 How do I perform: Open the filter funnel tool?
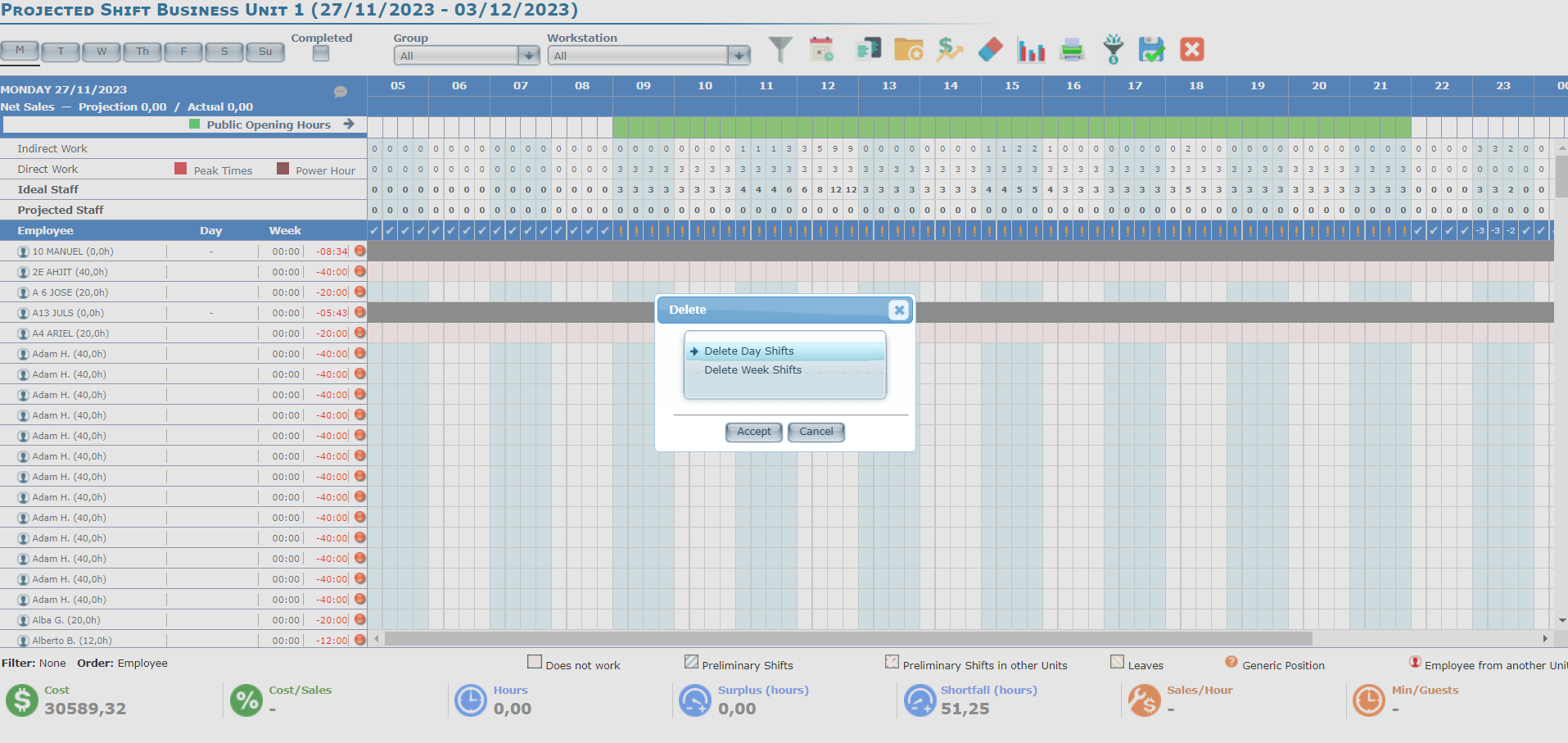(780, 50)
